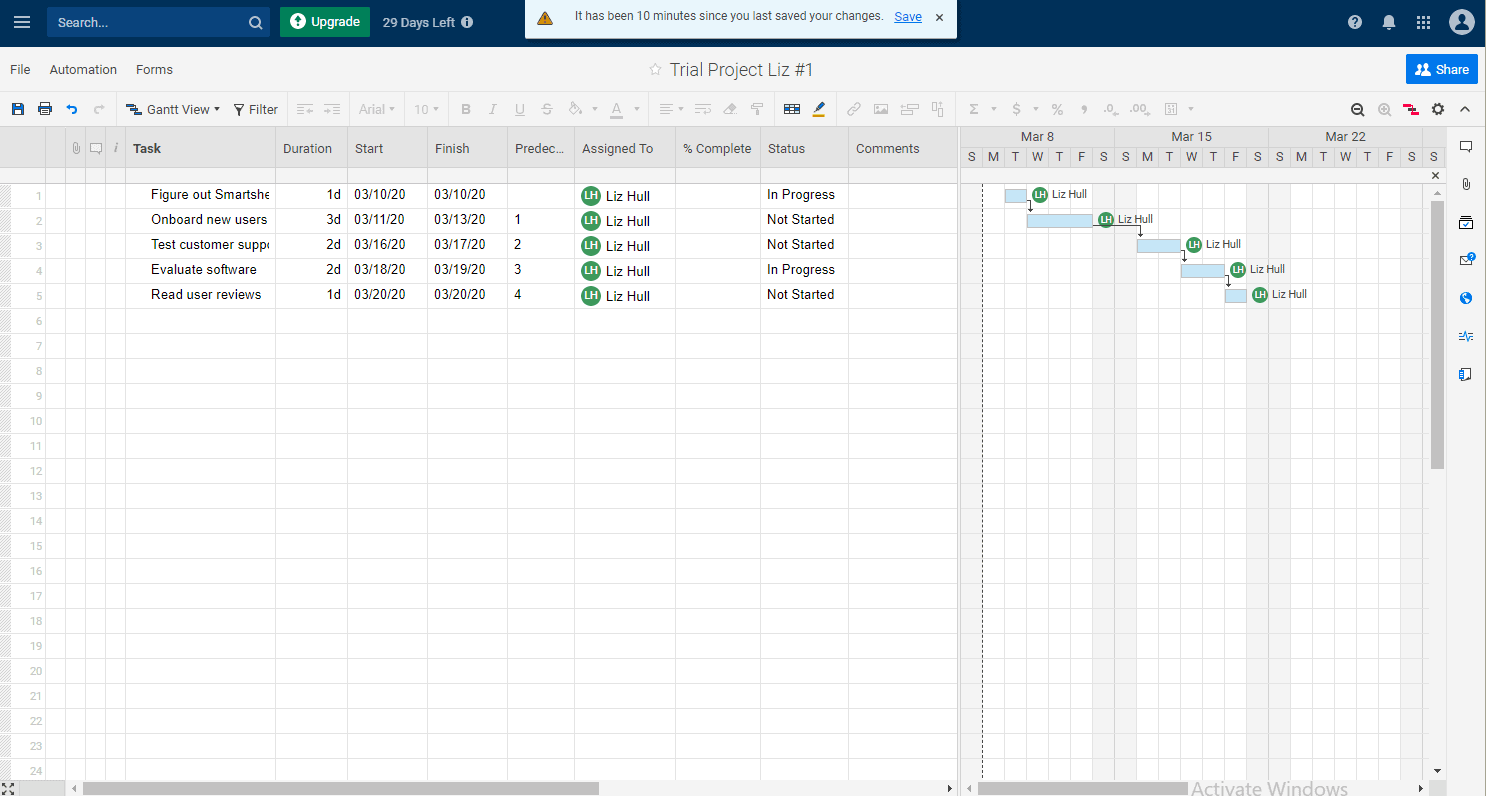Click the Share button

1441,69
